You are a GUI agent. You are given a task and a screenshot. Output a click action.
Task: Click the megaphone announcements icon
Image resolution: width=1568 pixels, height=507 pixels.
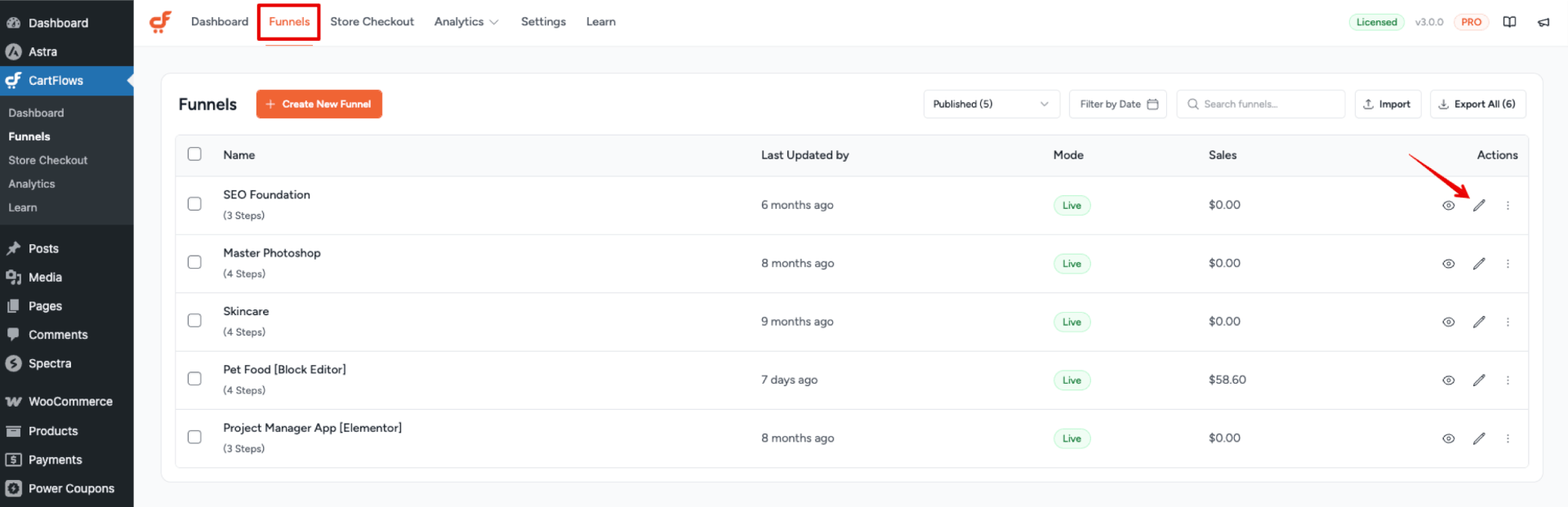[1543, 22]
